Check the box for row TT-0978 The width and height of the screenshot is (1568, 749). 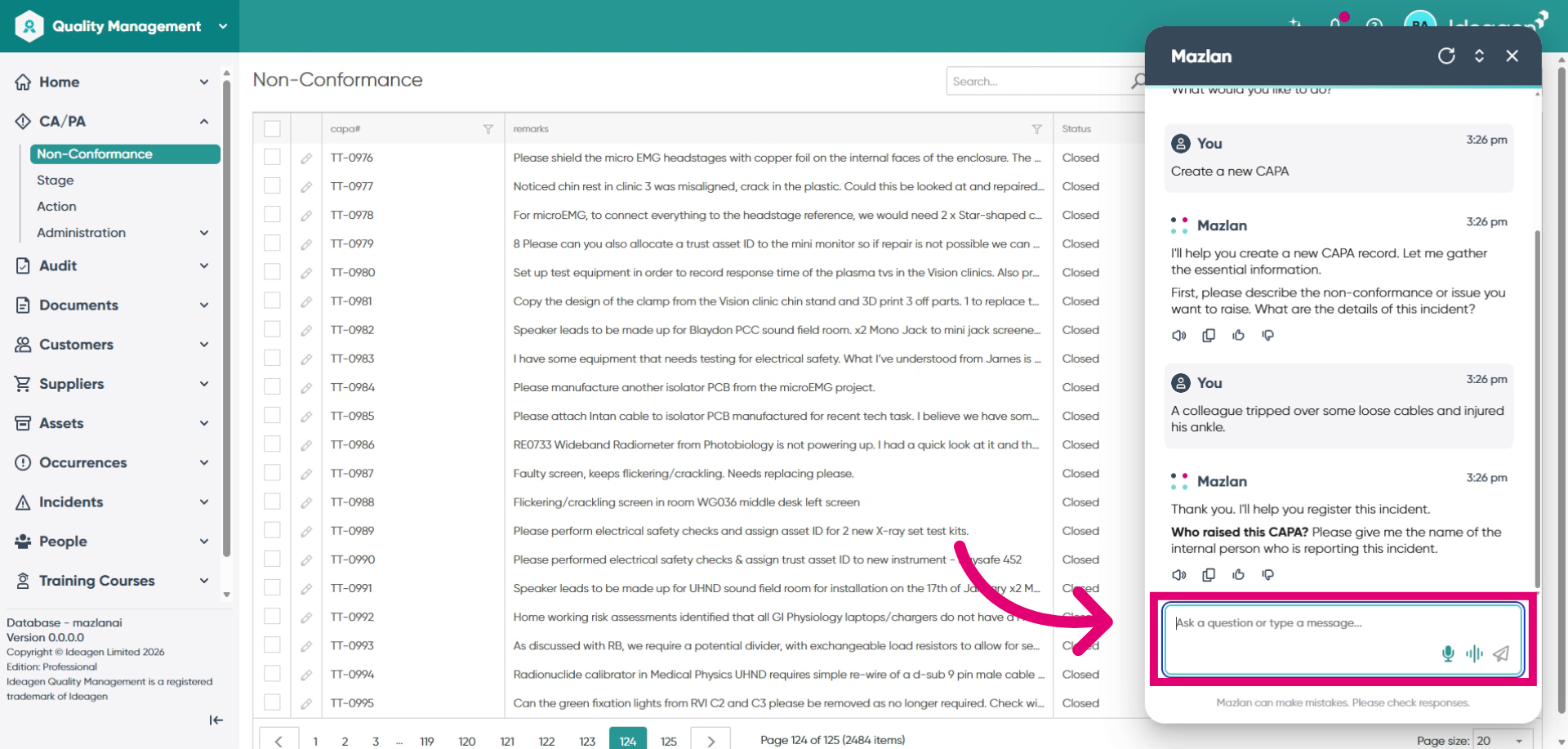272,214
